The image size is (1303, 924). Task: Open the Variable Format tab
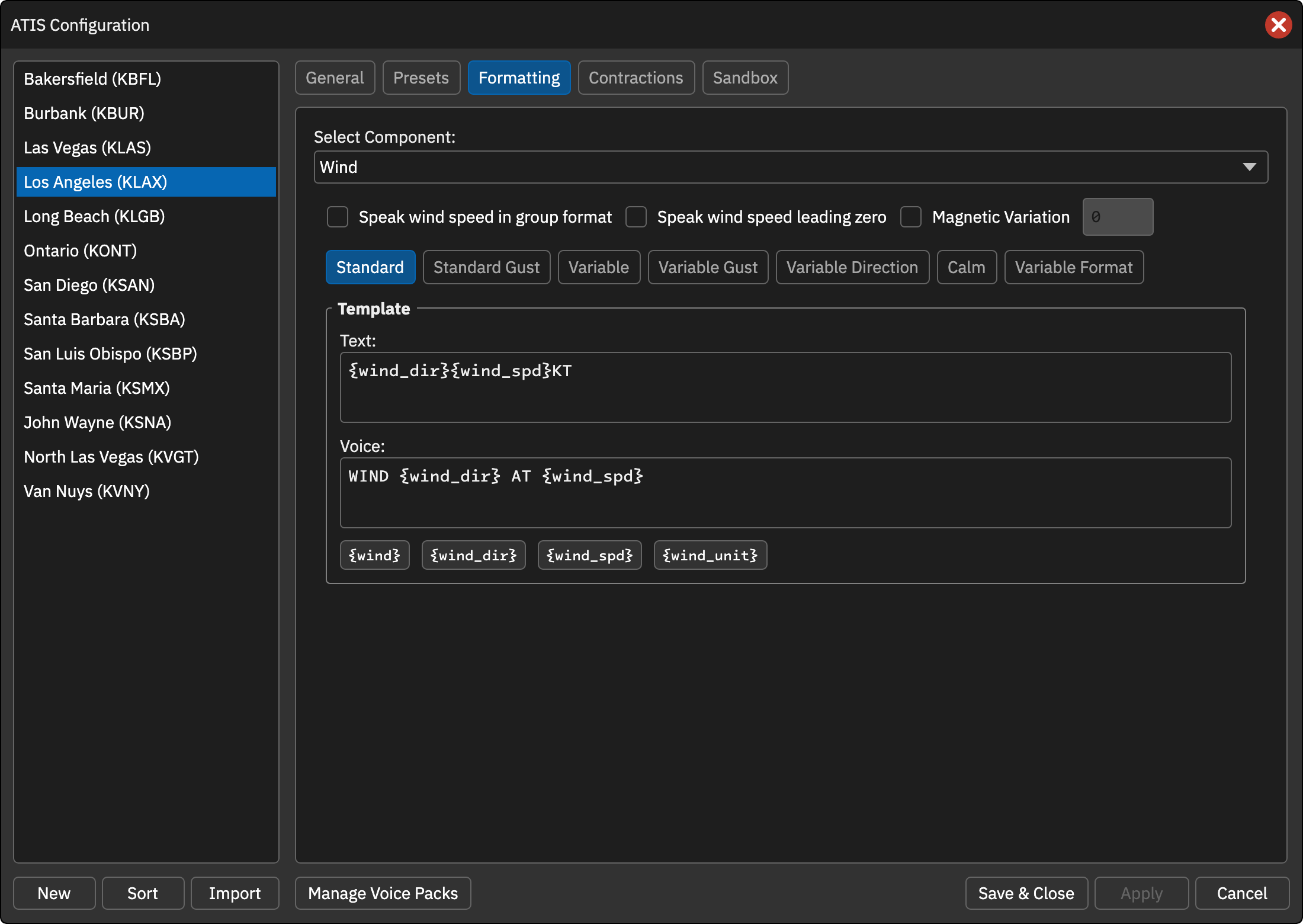coord(1074,267)
